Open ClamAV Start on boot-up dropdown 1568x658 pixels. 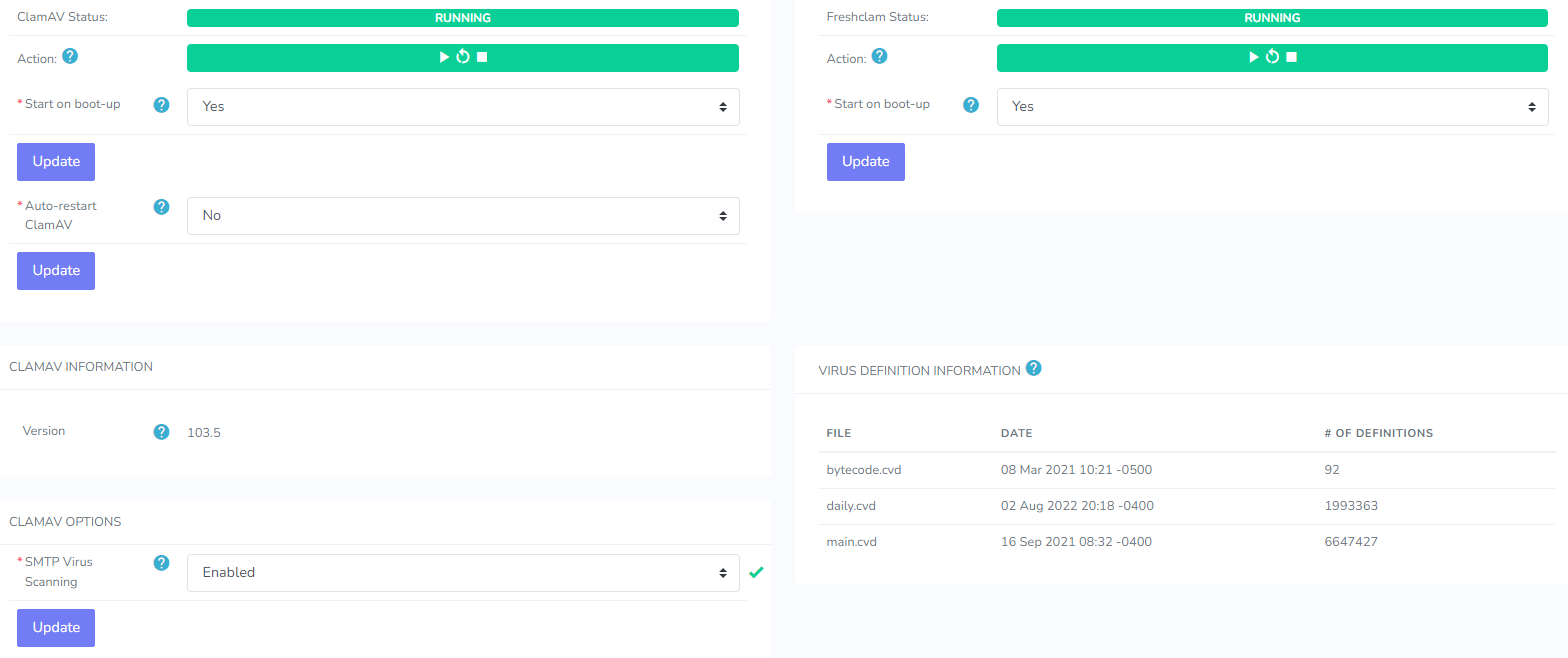463,106
